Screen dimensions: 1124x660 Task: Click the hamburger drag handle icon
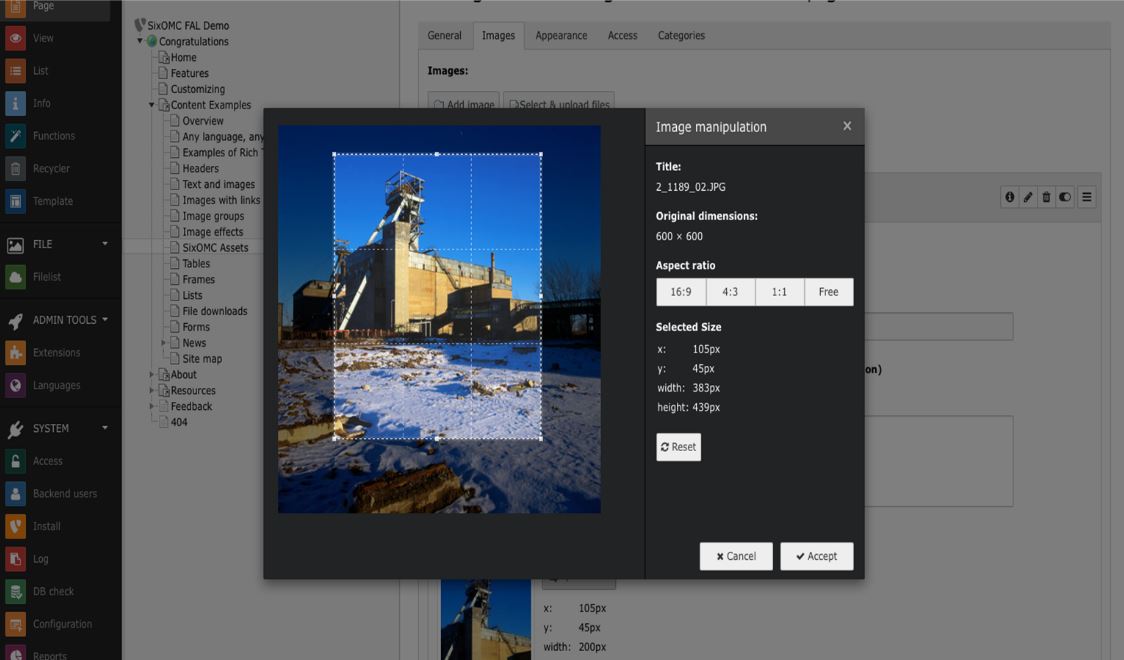tap(1087, 197)
